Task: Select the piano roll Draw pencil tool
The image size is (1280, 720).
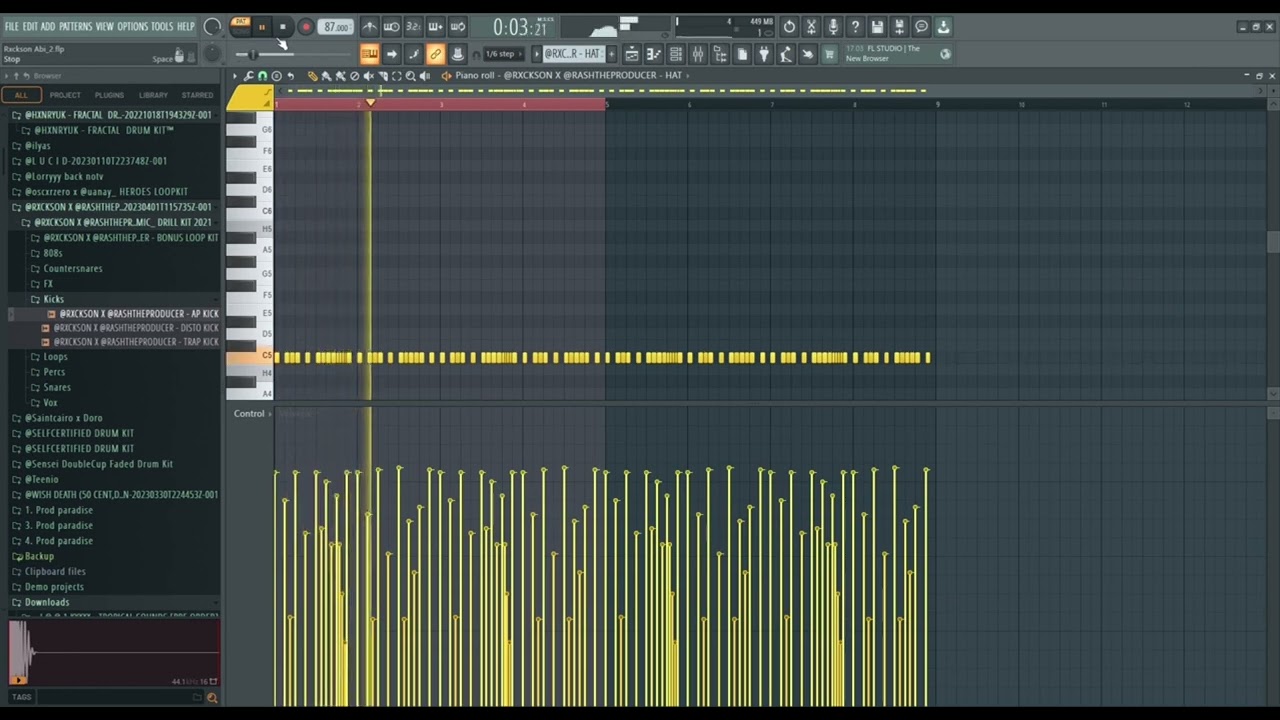Action: [x=312, y=76]
